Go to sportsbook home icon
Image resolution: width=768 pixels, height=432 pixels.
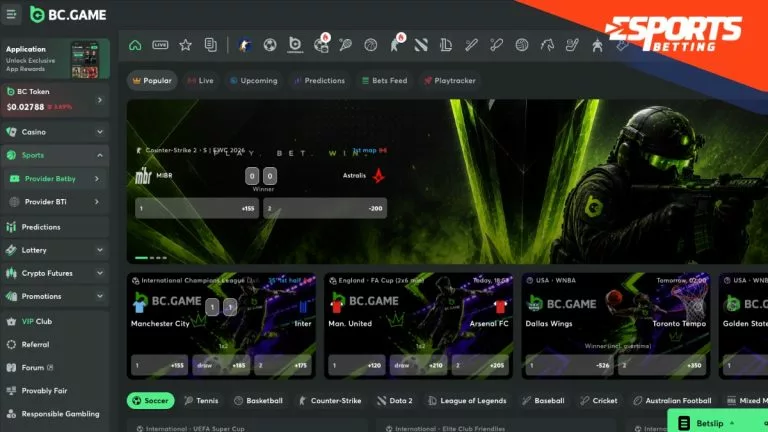point(135,45)
